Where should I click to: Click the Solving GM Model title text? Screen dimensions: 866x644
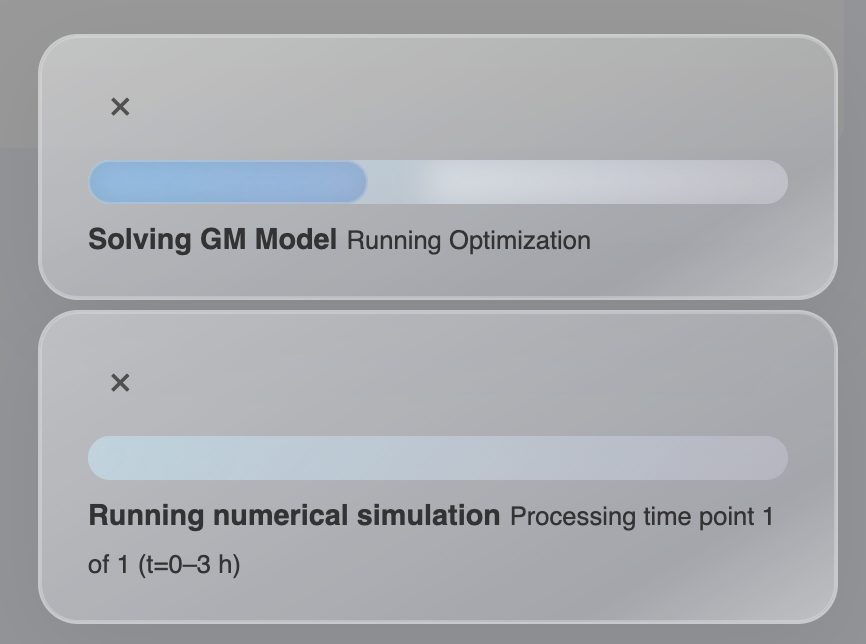pyautogui.click(x=210, y=240)
